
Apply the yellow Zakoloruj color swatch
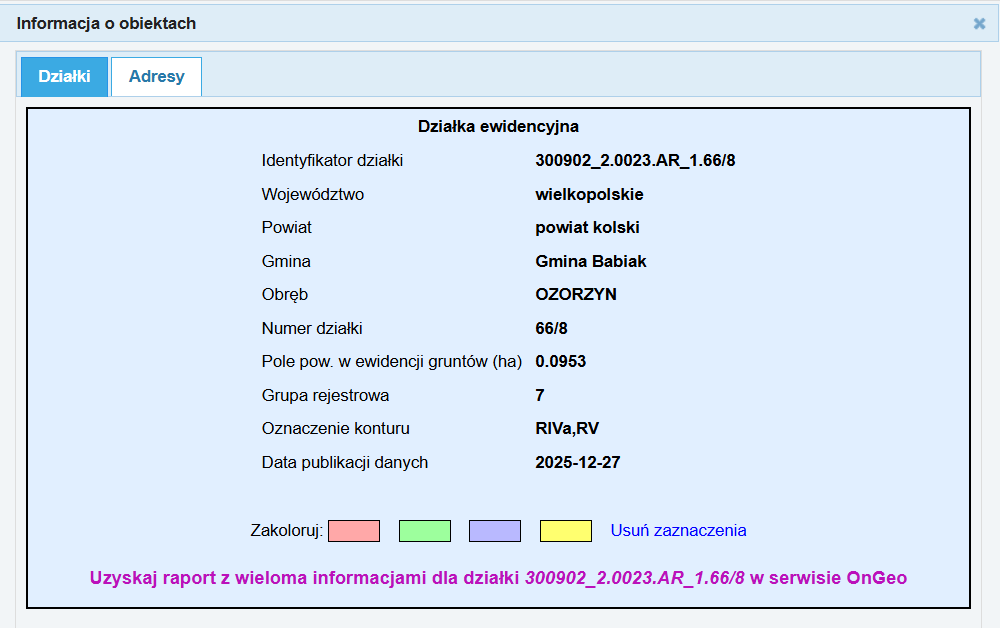pyautogui.click(x=565, y=531)
